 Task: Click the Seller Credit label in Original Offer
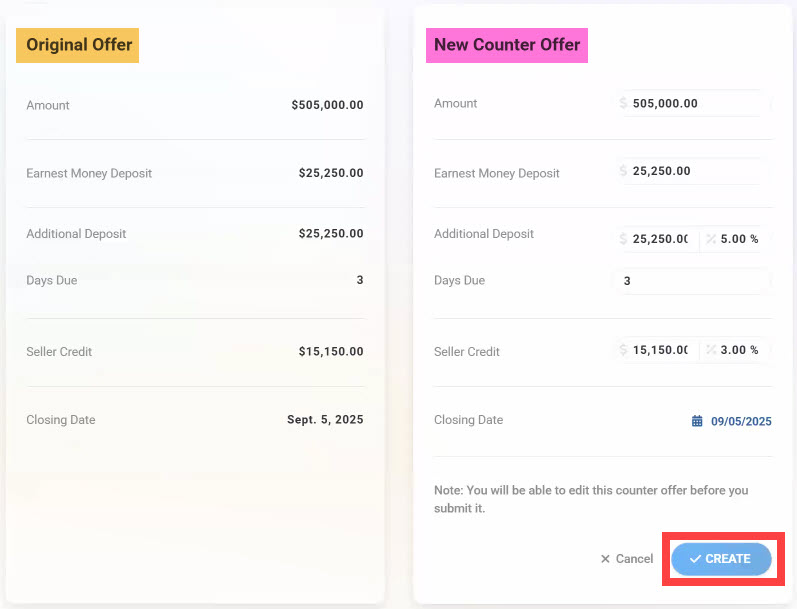[59, 352]
